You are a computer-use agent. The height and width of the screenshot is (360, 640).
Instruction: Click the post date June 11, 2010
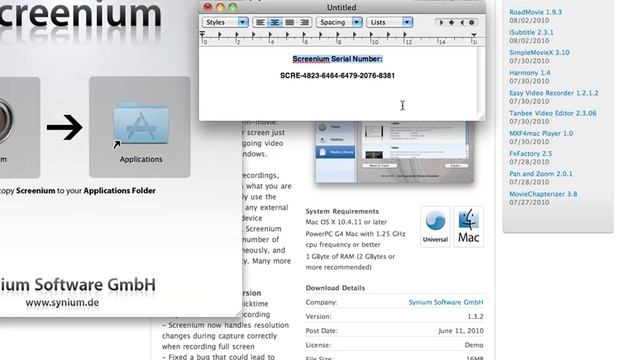(461, 331)
